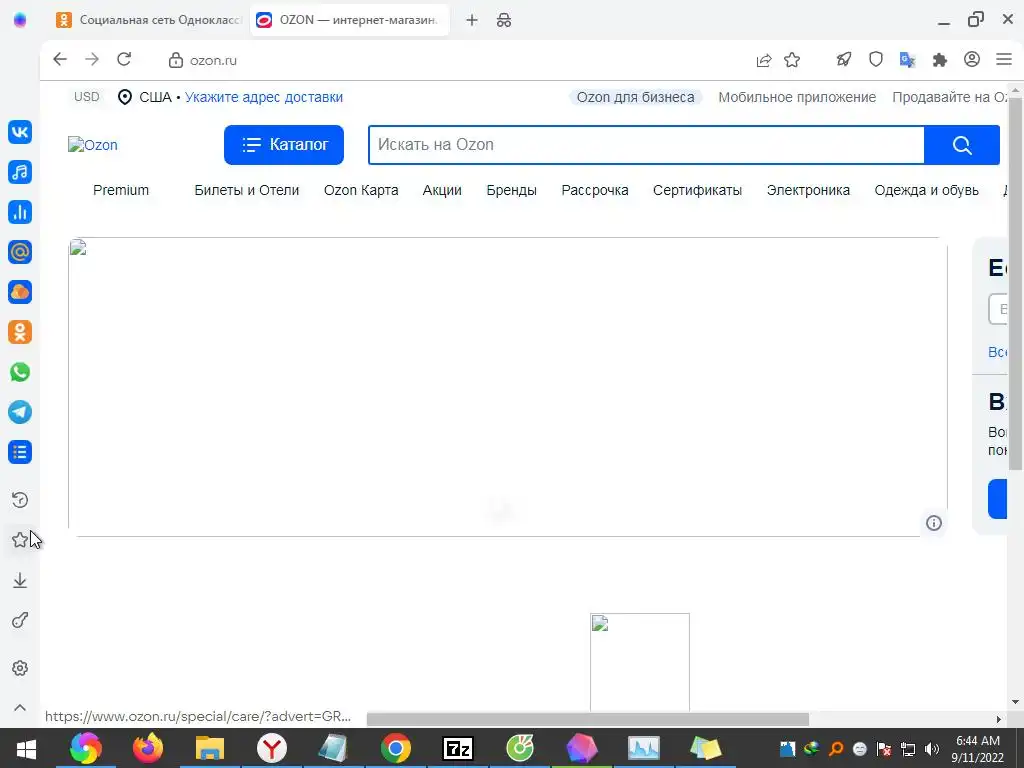
Task: Click 'Укажите адрес доставки' link
Action: point(264,97)
